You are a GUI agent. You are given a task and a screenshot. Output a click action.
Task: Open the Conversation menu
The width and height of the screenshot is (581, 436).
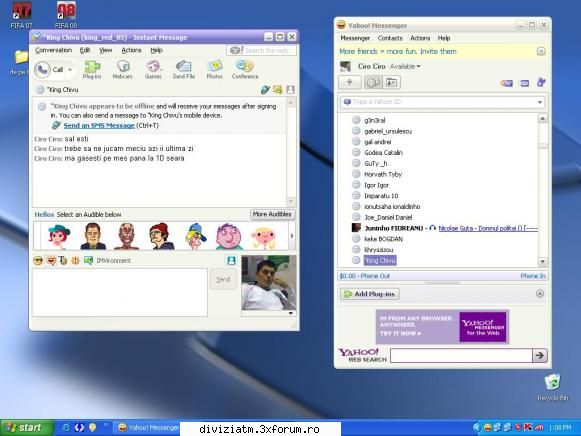[x=53, y=50]
